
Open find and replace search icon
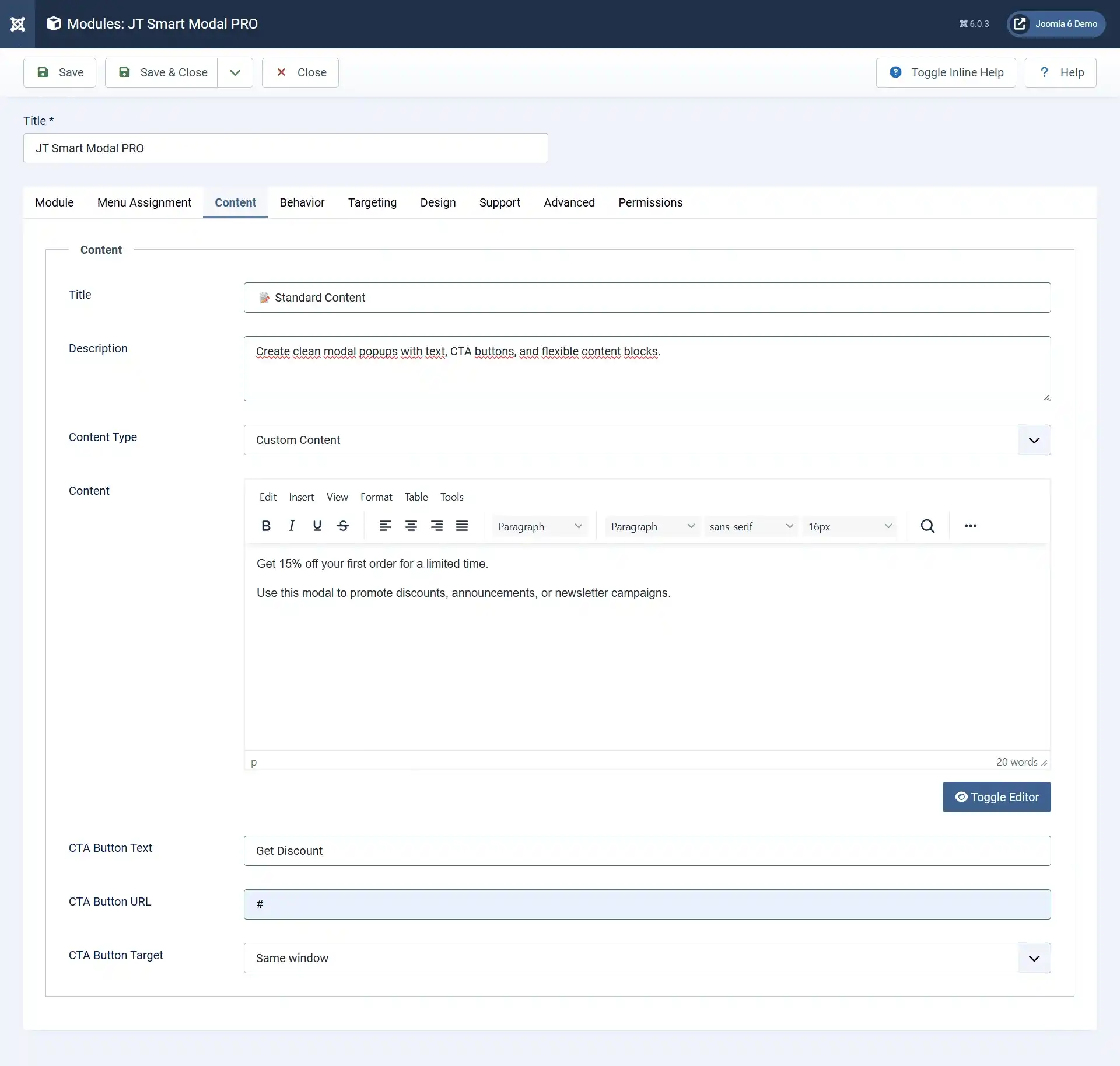click(x=928, y=526)
